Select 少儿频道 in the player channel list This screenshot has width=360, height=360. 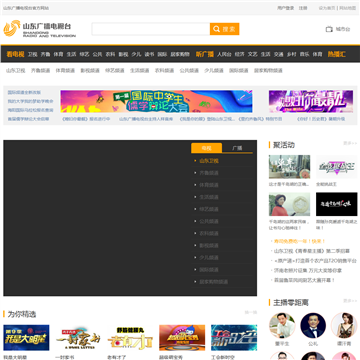pyautogui.click(x=209, y=258)
